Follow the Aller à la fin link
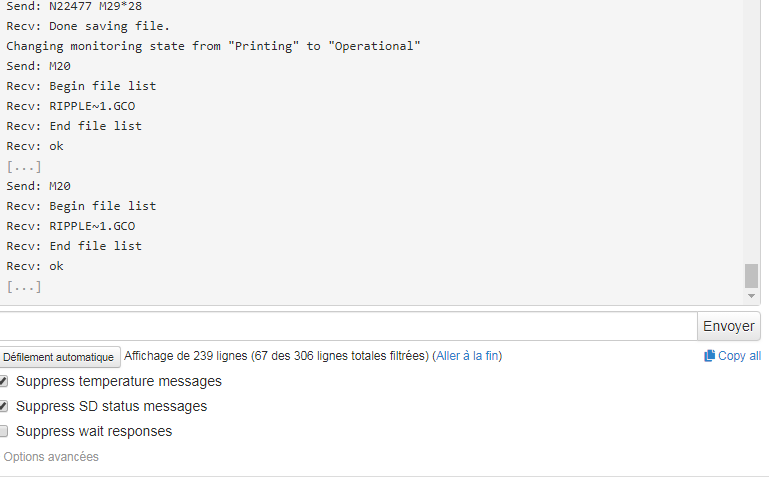This screenshot has height=479, width=769. [x=467, y=356]
